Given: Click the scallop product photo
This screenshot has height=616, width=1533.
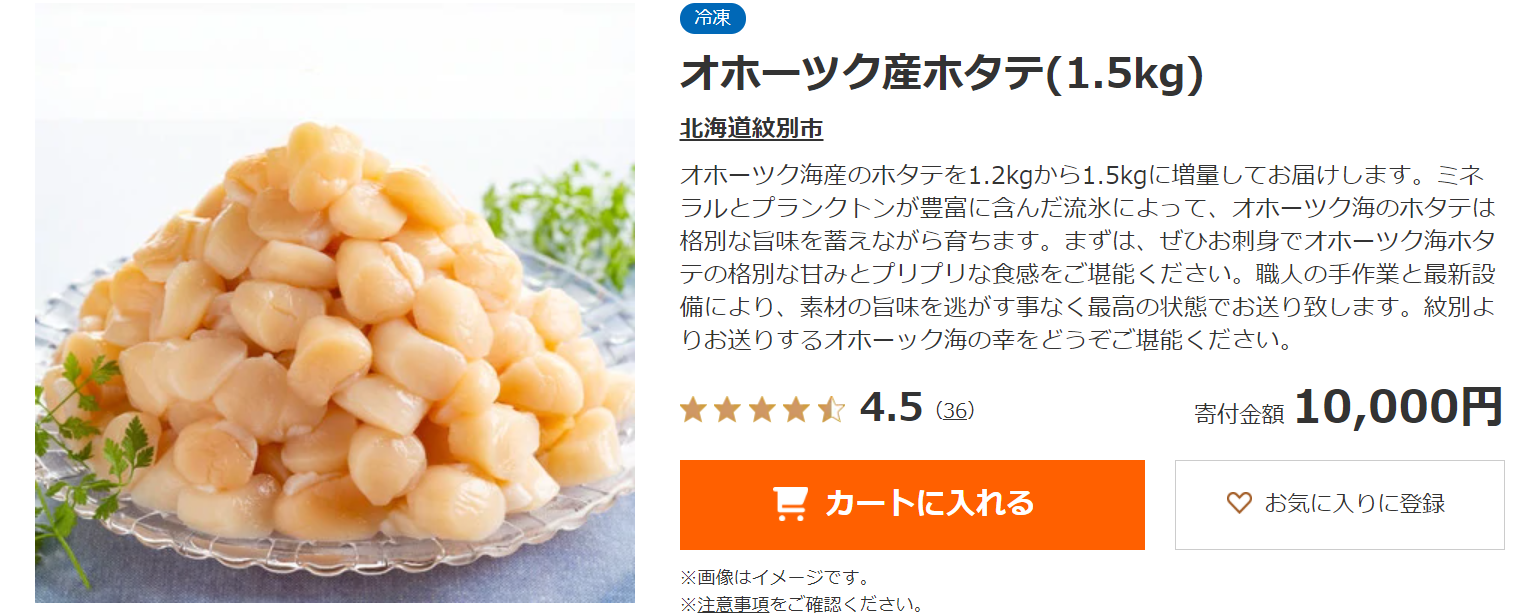Looking at the screenshot, I should (x=335, y=303).
